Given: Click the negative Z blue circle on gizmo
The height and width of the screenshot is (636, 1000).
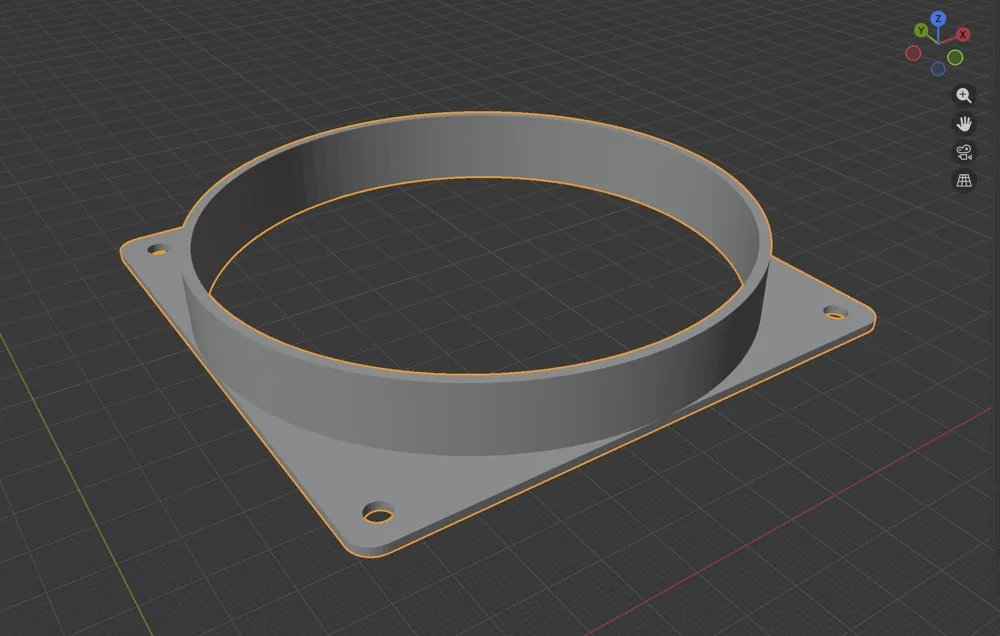Looking at the screenshot, I should click(x=938, y=69).
